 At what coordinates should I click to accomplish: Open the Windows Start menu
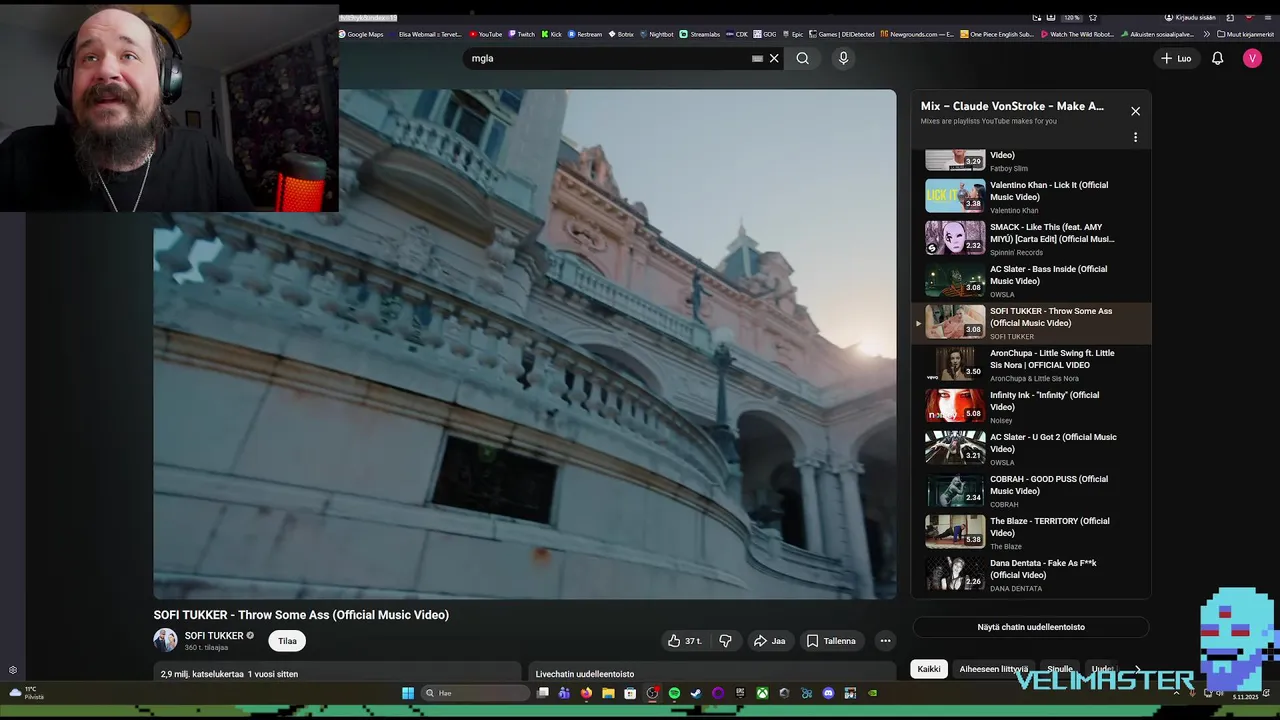[x=408, y=693]
